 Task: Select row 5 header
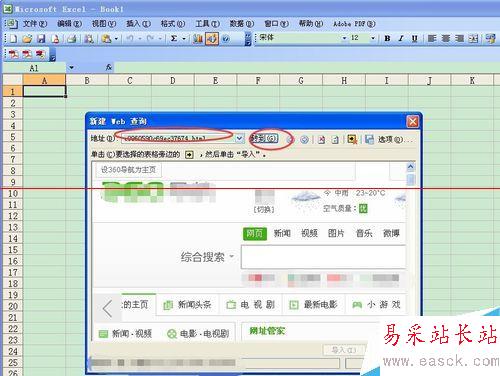tap(13, 137)
